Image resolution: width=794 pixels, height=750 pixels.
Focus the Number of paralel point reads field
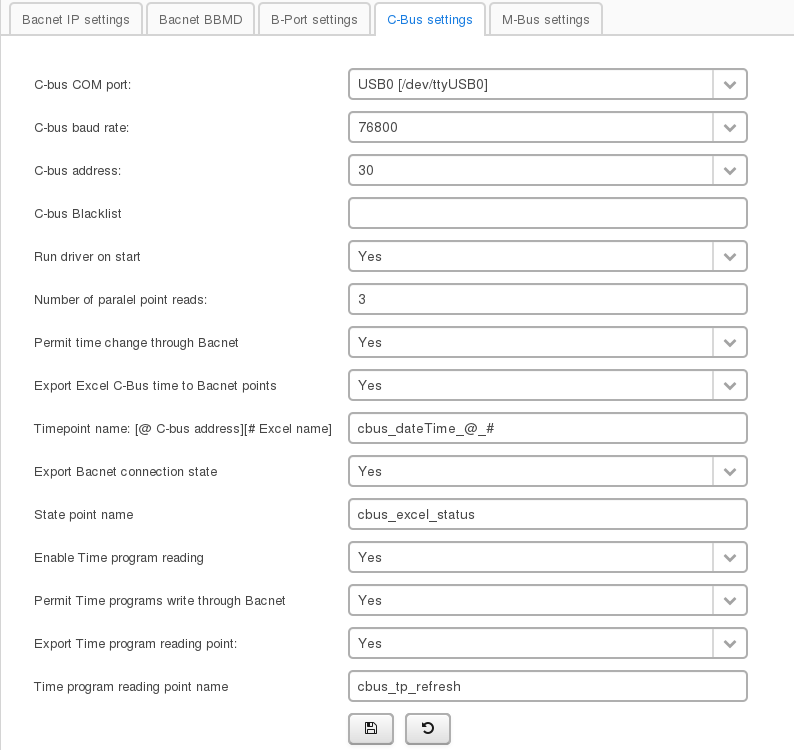547,299
